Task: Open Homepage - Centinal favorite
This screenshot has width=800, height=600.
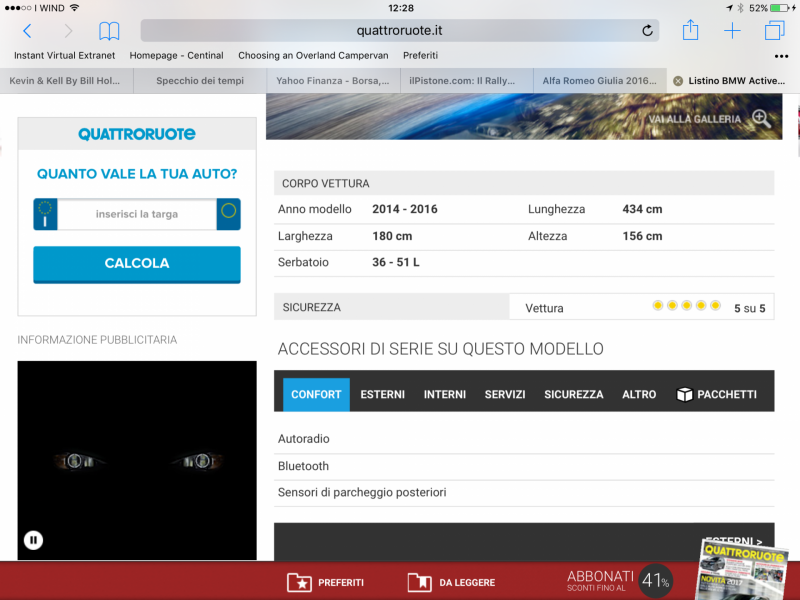Action: click(x=177, y=55)
